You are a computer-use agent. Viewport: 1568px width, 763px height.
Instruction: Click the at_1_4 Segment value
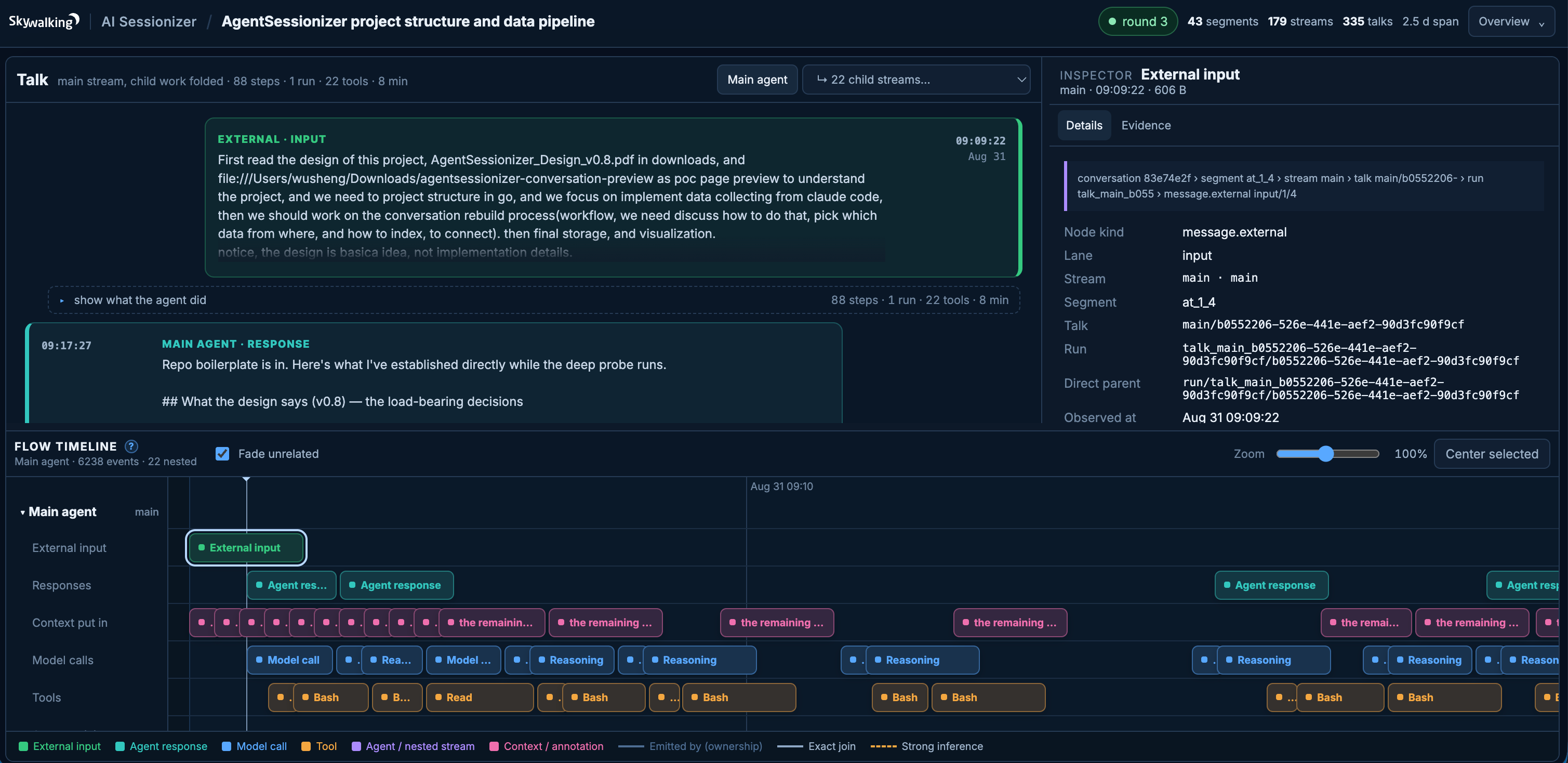(1199, 302)
